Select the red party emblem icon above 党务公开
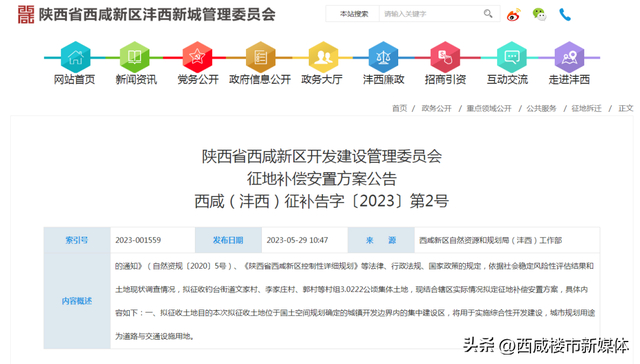The image size is (640, 364). pos(197,57)
